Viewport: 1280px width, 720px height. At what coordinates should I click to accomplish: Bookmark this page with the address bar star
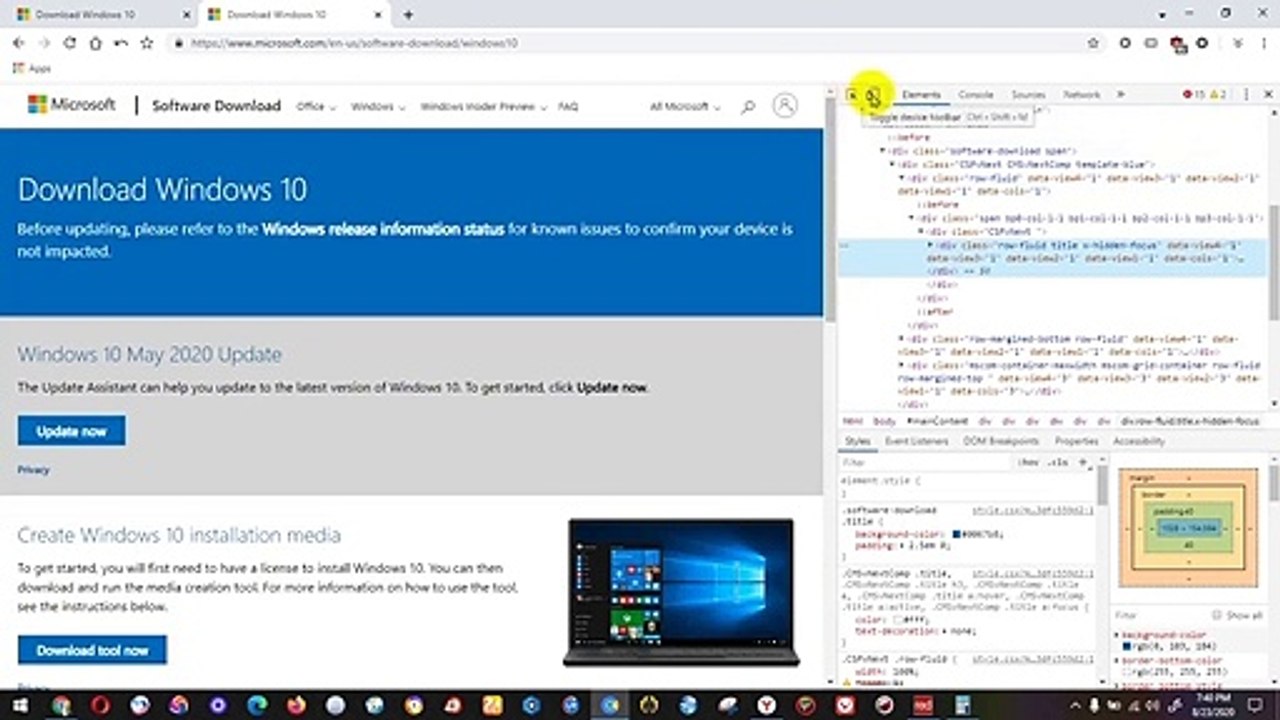click(1093, 43)
